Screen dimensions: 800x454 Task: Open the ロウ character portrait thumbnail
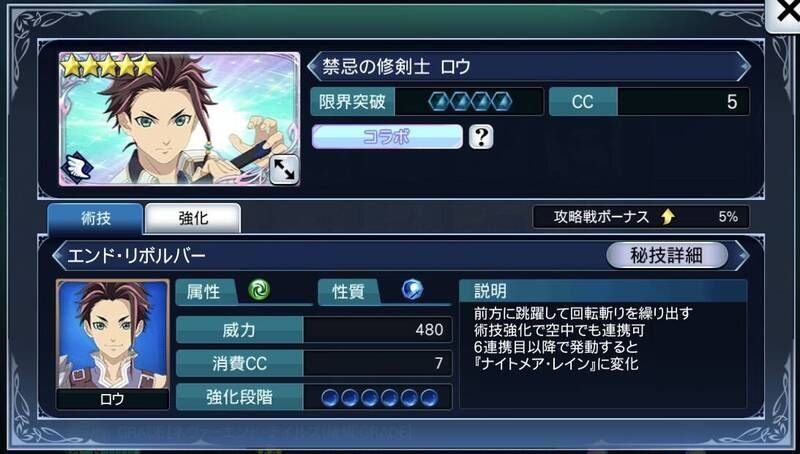[113, 344]
